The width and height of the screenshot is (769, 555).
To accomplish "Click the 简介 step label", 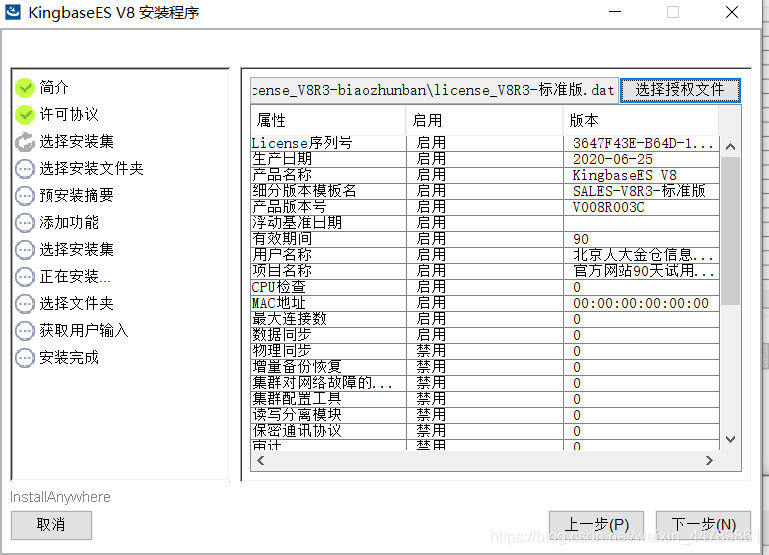I will point(54,88).
